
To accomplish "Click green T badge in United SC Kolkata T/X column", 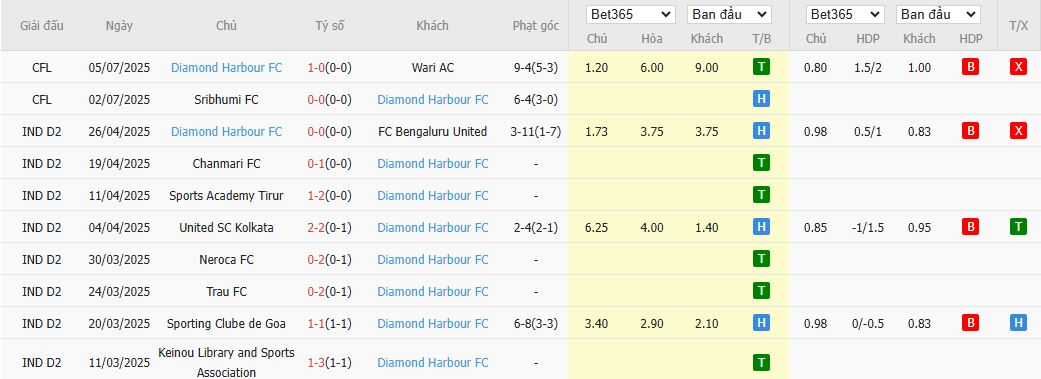I will [x=1018, y=227].
